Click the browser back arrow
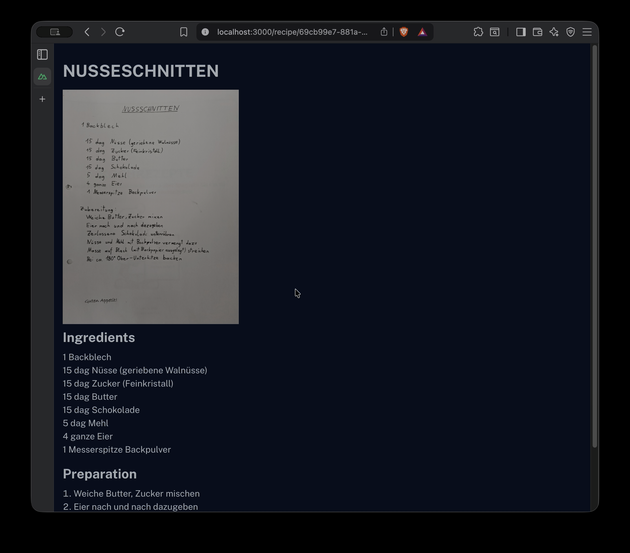The image size is (630, 553). coord(87,32)
